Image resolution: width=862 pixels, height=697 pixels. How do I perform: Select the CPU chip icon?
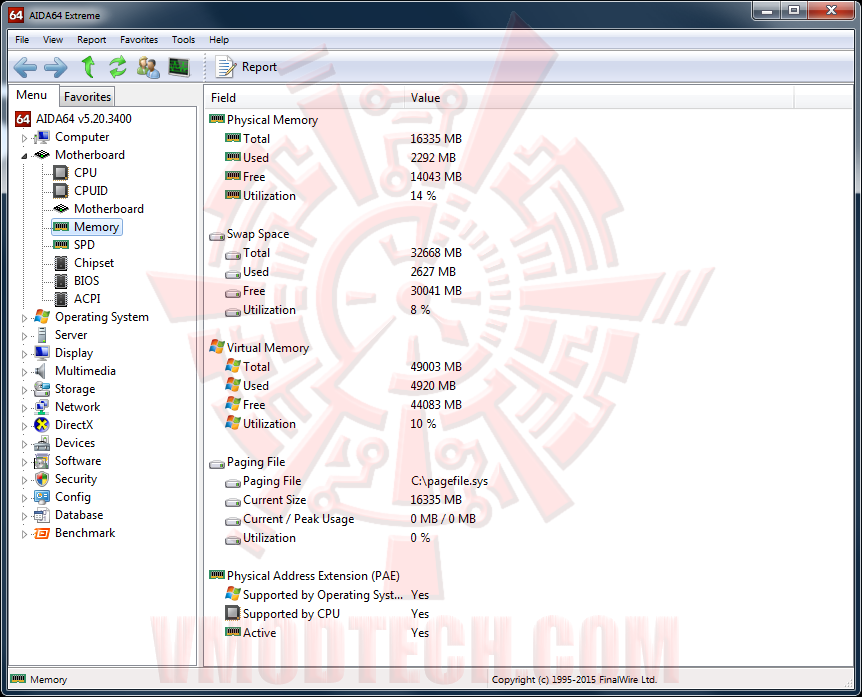[x=60, y=173]
